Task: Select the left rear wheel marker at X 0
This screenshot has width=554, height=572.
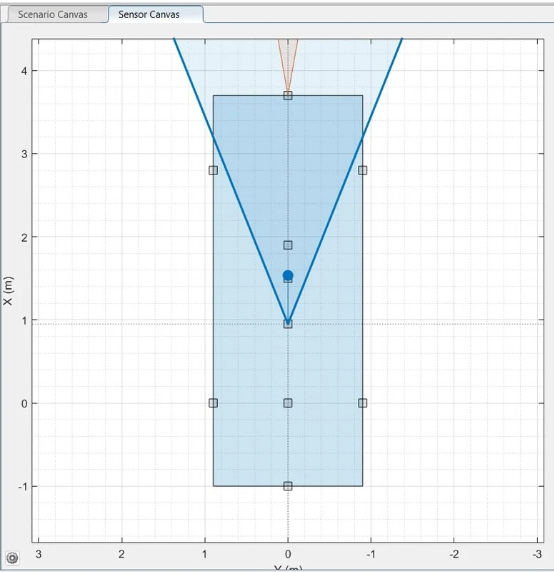Action: click(x=213, y=403)
